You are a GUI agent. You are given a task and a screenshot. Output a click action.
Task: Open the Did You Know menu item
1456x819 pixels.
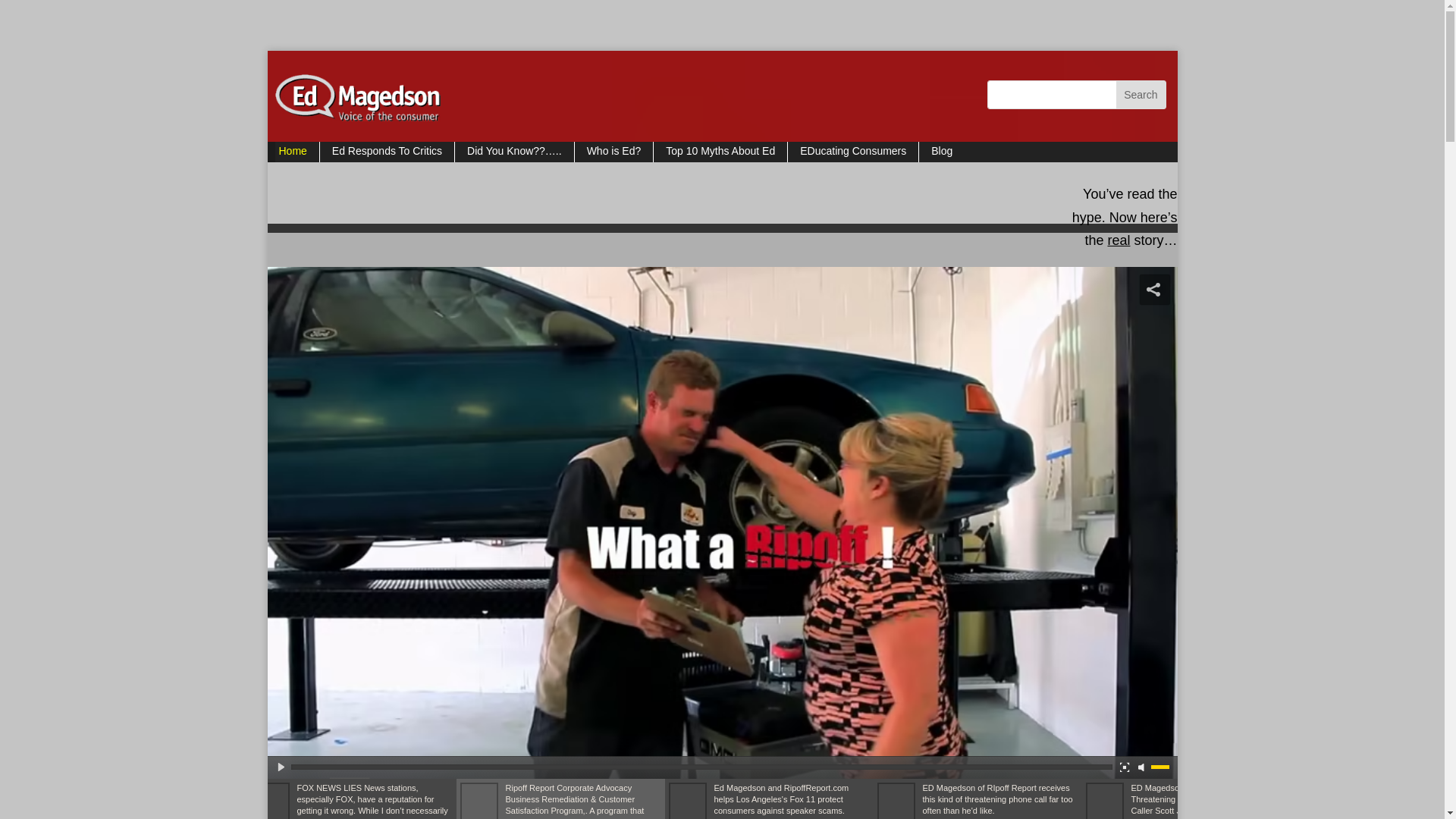point(514,152)
